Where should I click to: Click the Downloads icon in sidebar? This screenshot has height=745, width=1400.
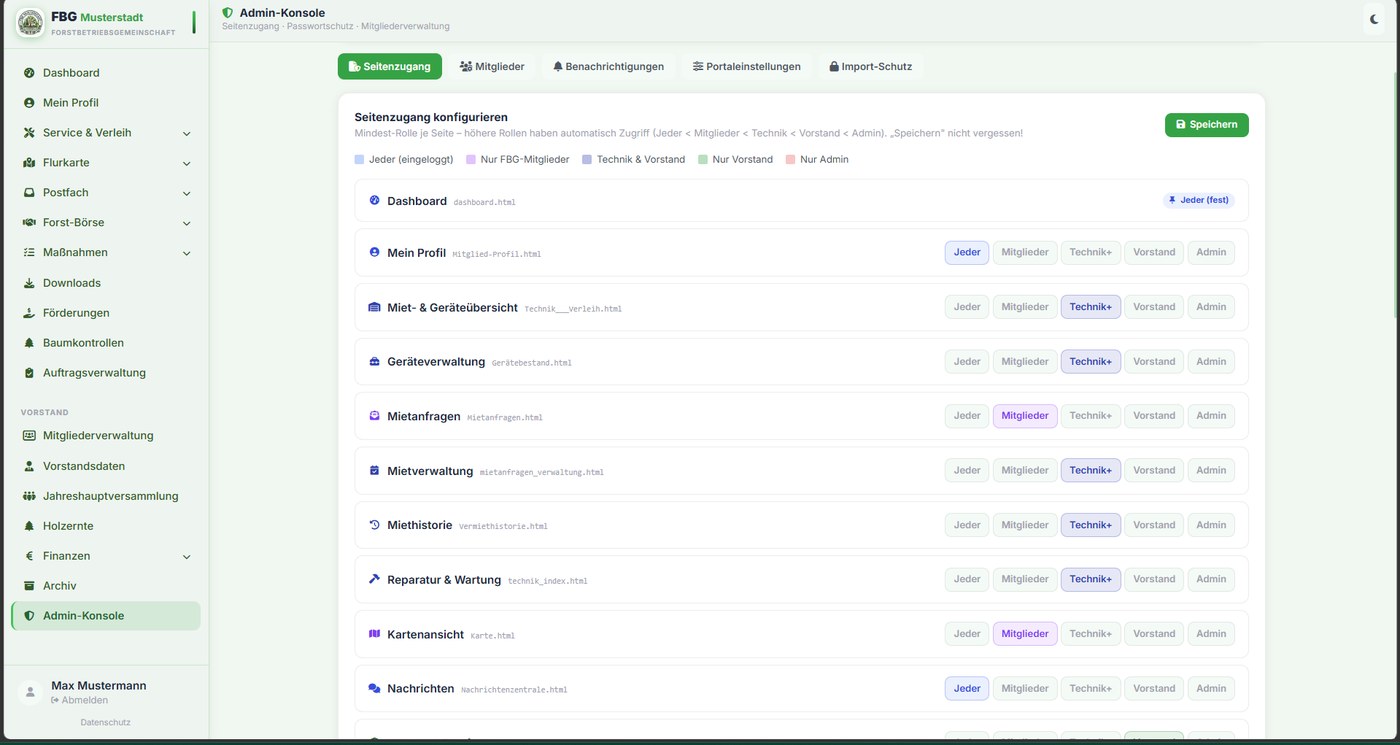point(29,283)
